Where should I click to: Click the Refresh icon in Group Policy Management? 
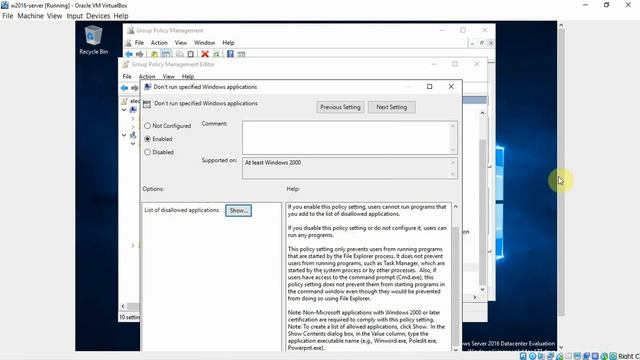click(216, 54)
